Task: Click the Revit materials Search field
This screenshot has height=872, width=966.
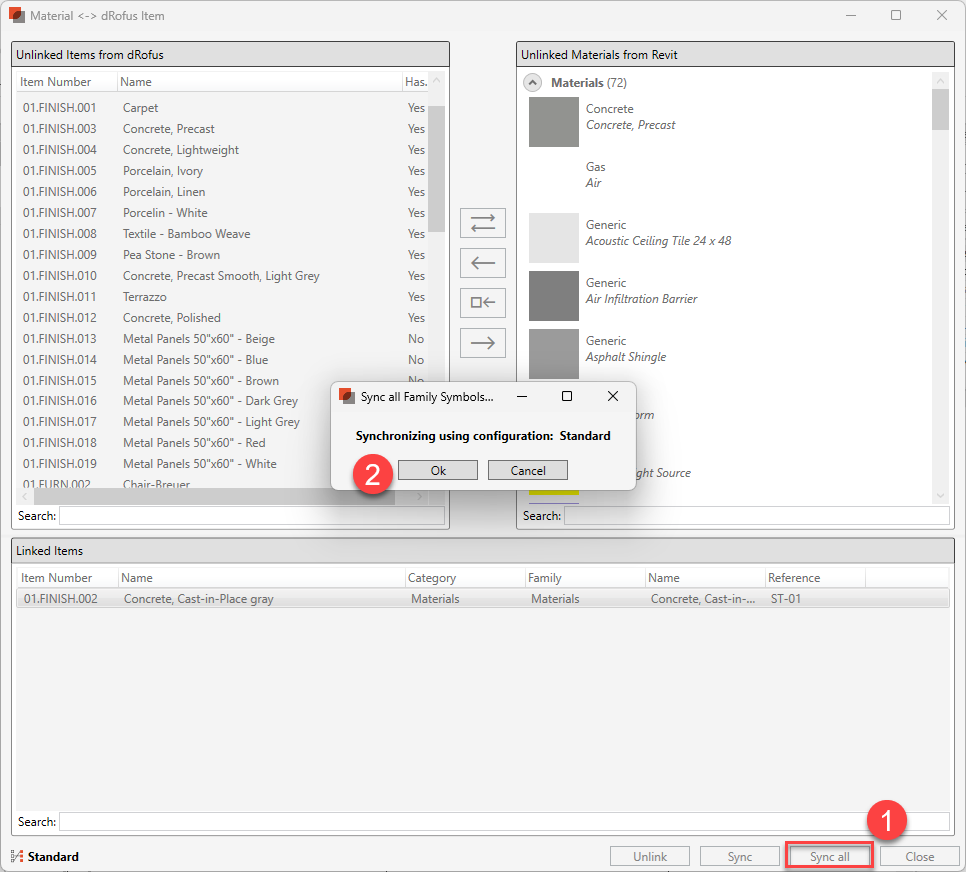Action: pyautogui.click(x=756, y=516)
